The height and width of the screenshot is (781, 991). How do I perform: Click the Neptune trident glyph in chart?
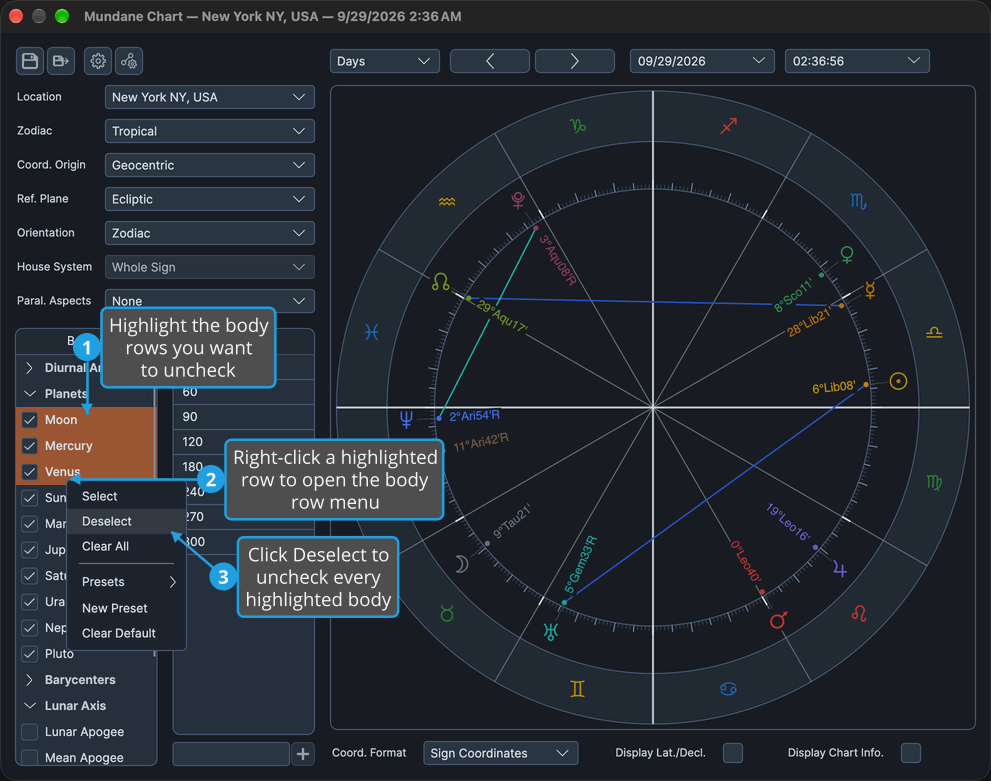coord(406,418)
